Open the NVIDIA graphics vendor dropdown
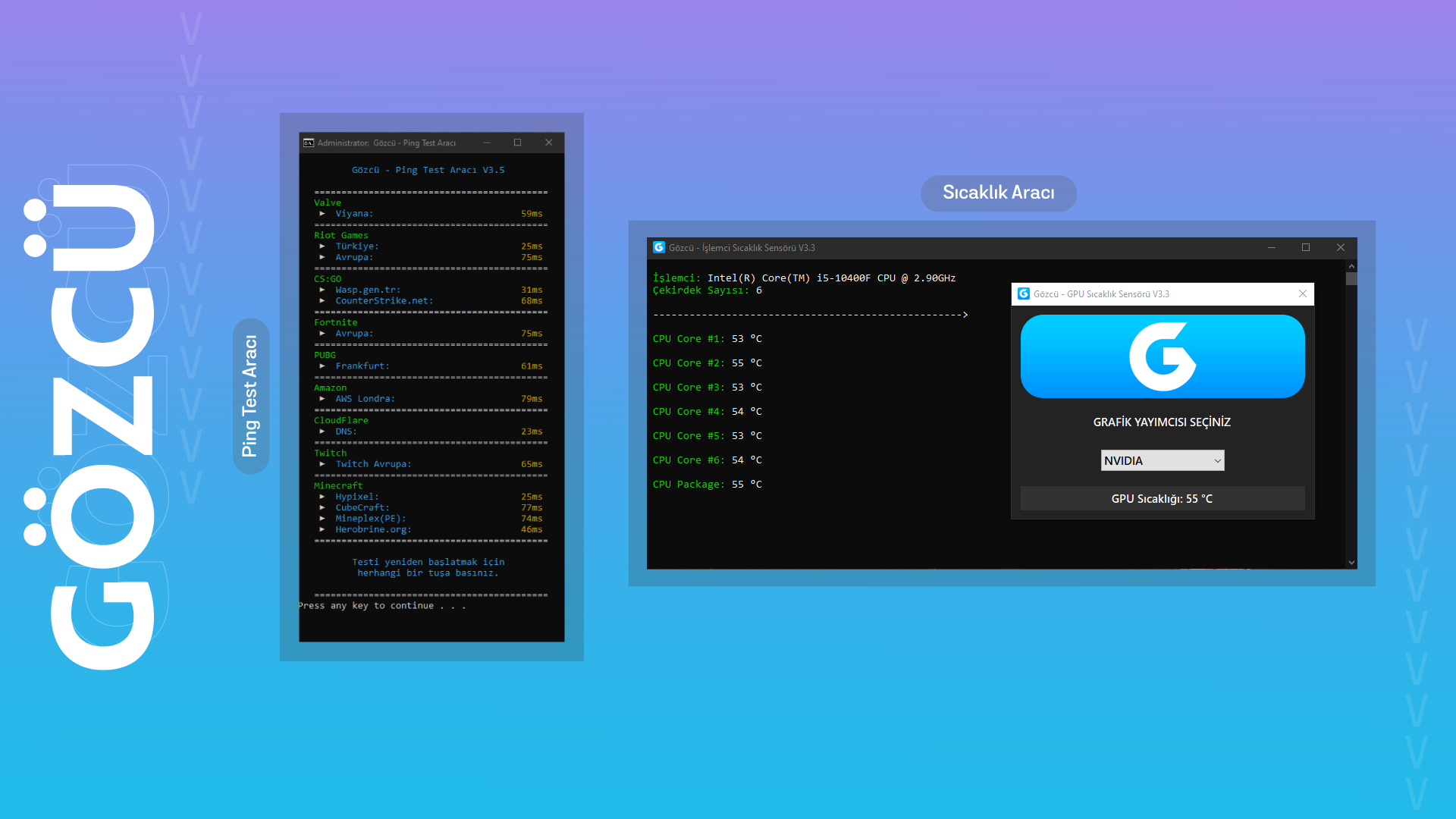Viewport: 1456px width, 819px height. pyautogui.click(x=1154, y=460)
